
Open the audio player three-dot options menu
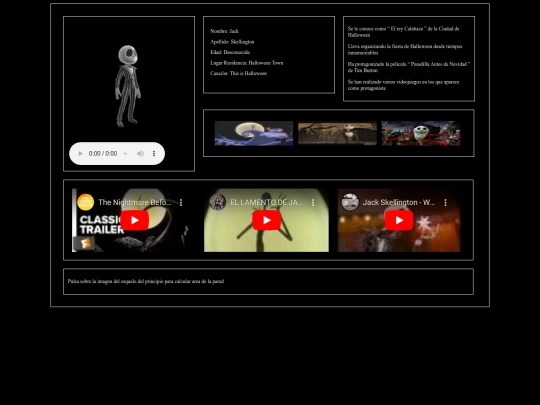click(154, 154)
